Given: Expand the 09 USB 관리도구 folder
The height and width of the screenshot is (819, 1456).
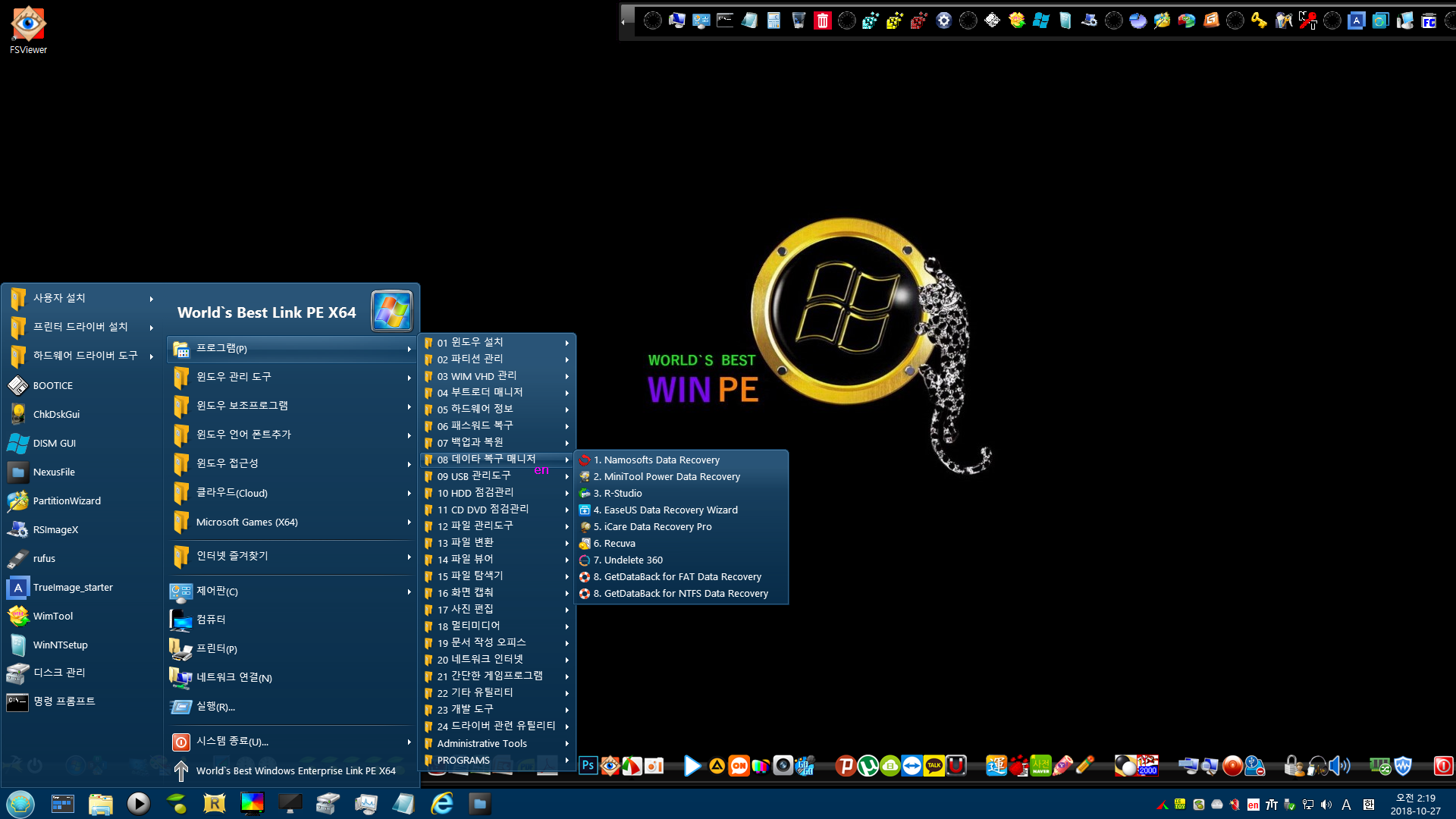Looking at the screenshot, I should point(497,476).
